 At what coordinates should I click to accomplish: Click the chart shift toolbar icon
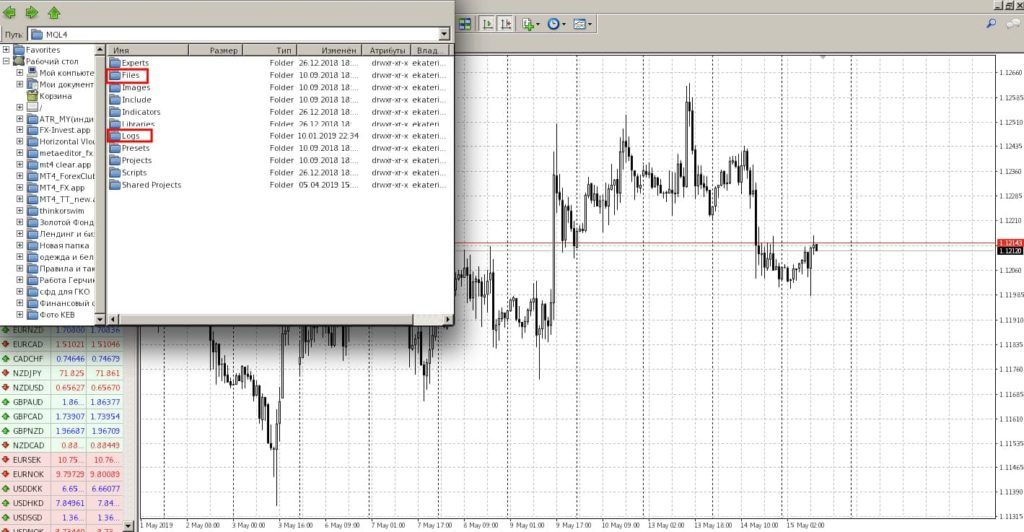coord(506,23)
